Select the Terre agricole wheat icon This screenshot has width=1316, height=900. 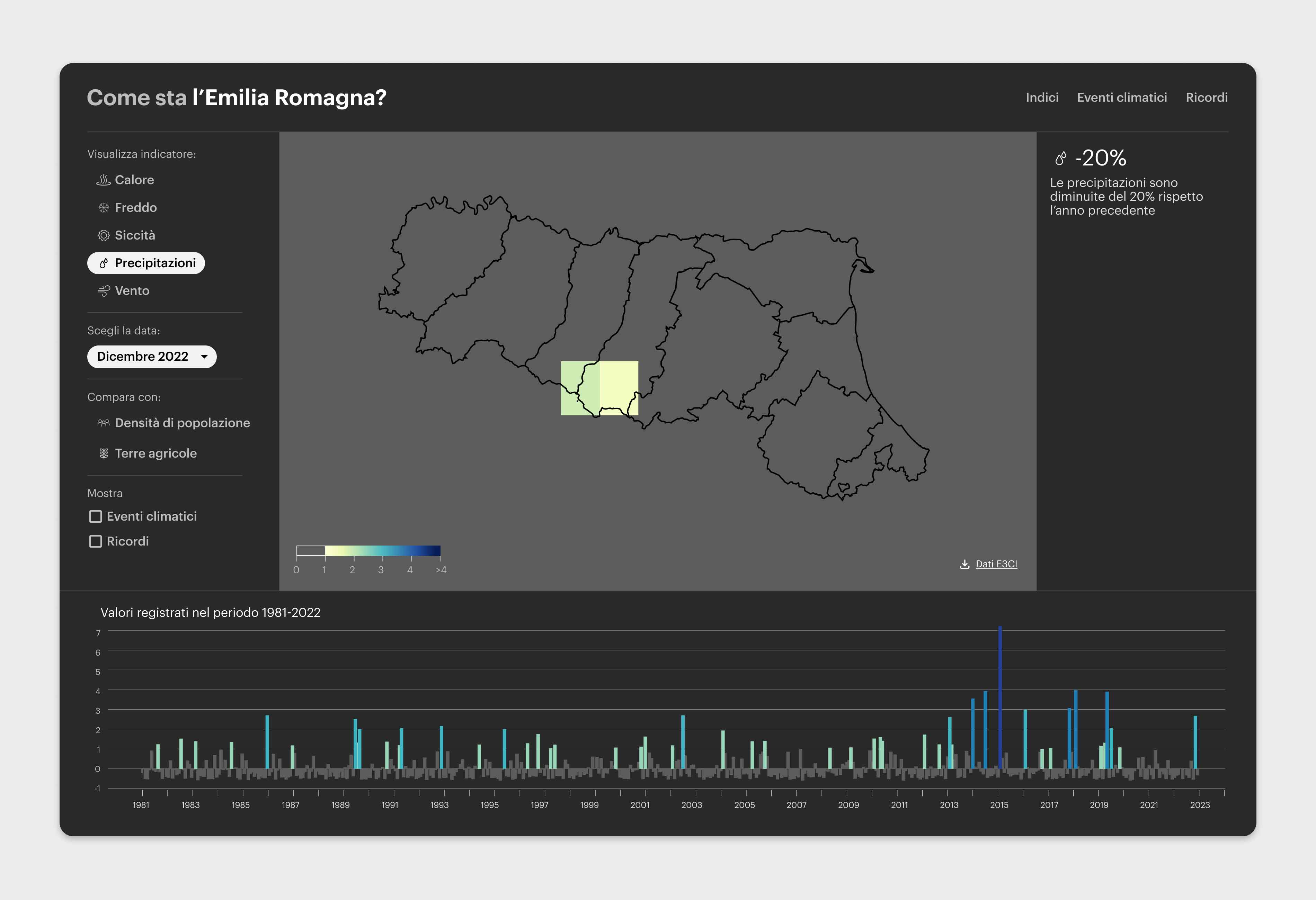click(x=103, y=453)
